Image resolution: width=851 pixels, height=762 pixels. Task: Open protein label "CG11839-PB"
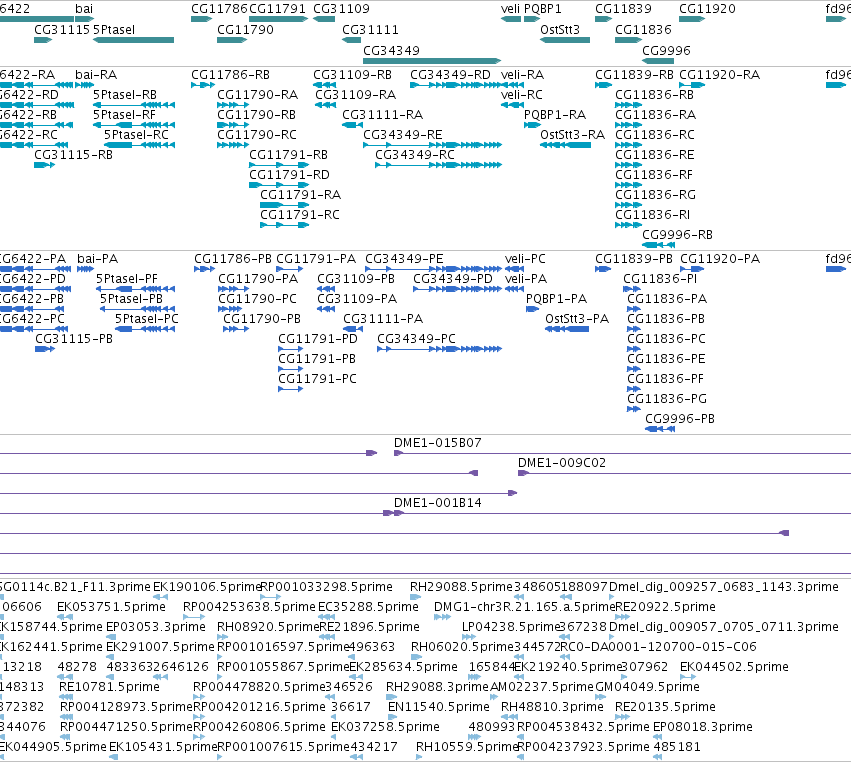click(633, 259)
